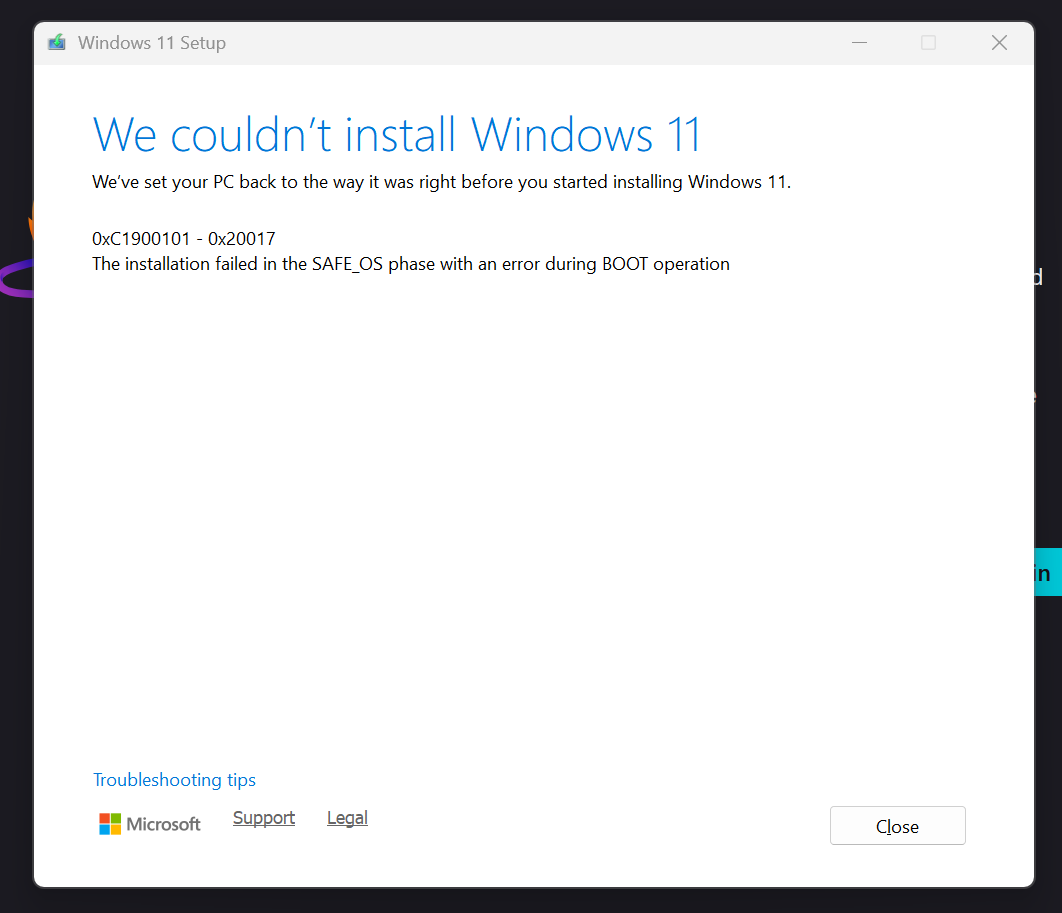The height and width of the screenshot is (913, 1062).
Task: Open the Troubleshooting tips link
Action: point(174,780)
